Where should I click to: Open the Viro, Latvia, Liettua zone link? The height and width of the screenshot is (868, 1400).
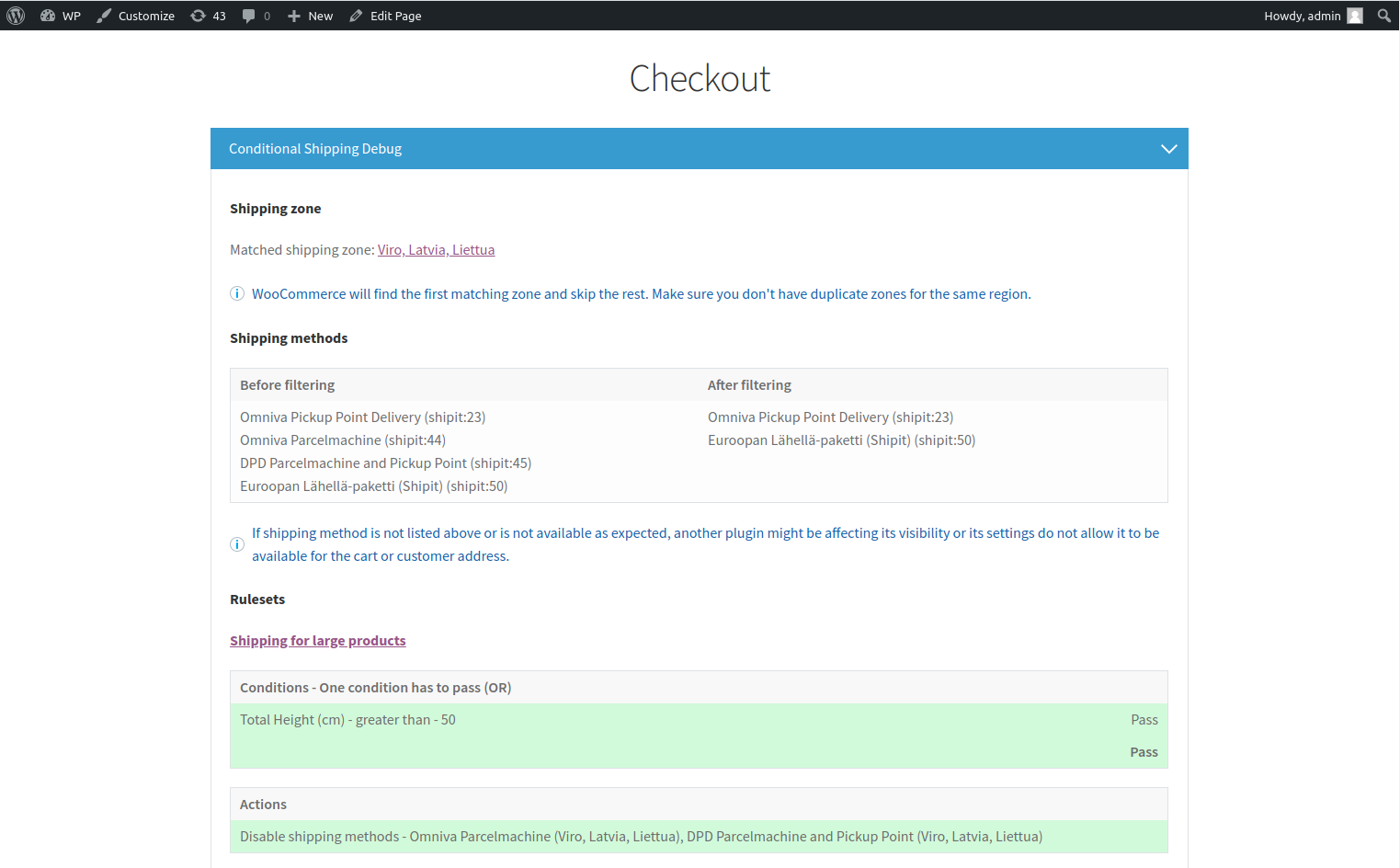(x=436, y=250)
